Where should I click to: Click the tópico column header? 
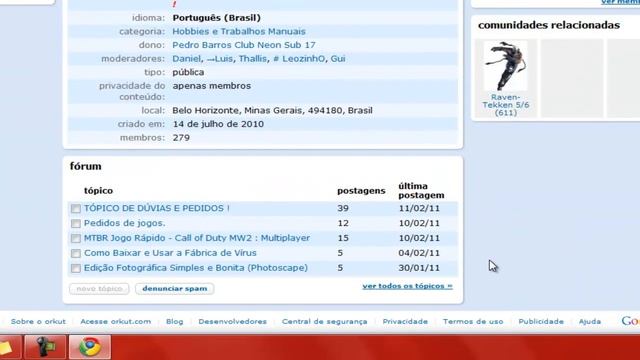(98, 191)
